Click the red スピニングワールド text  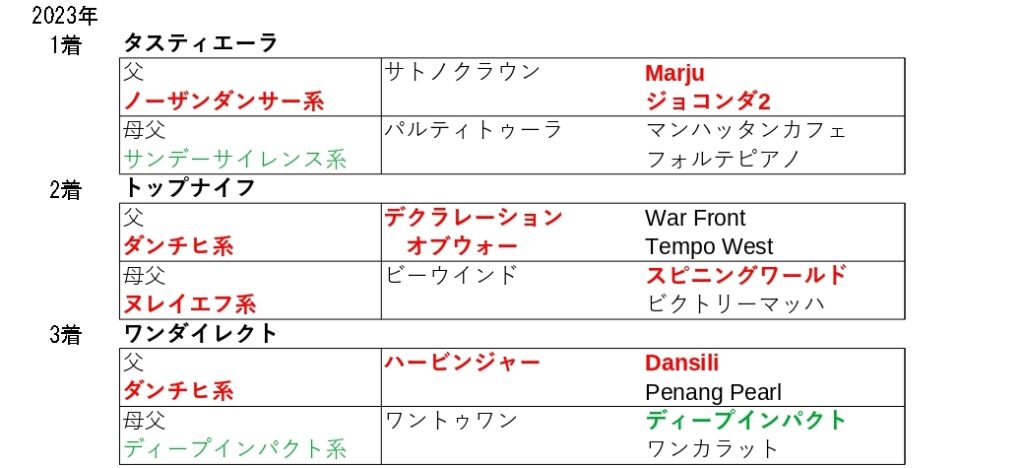[746, 275]
